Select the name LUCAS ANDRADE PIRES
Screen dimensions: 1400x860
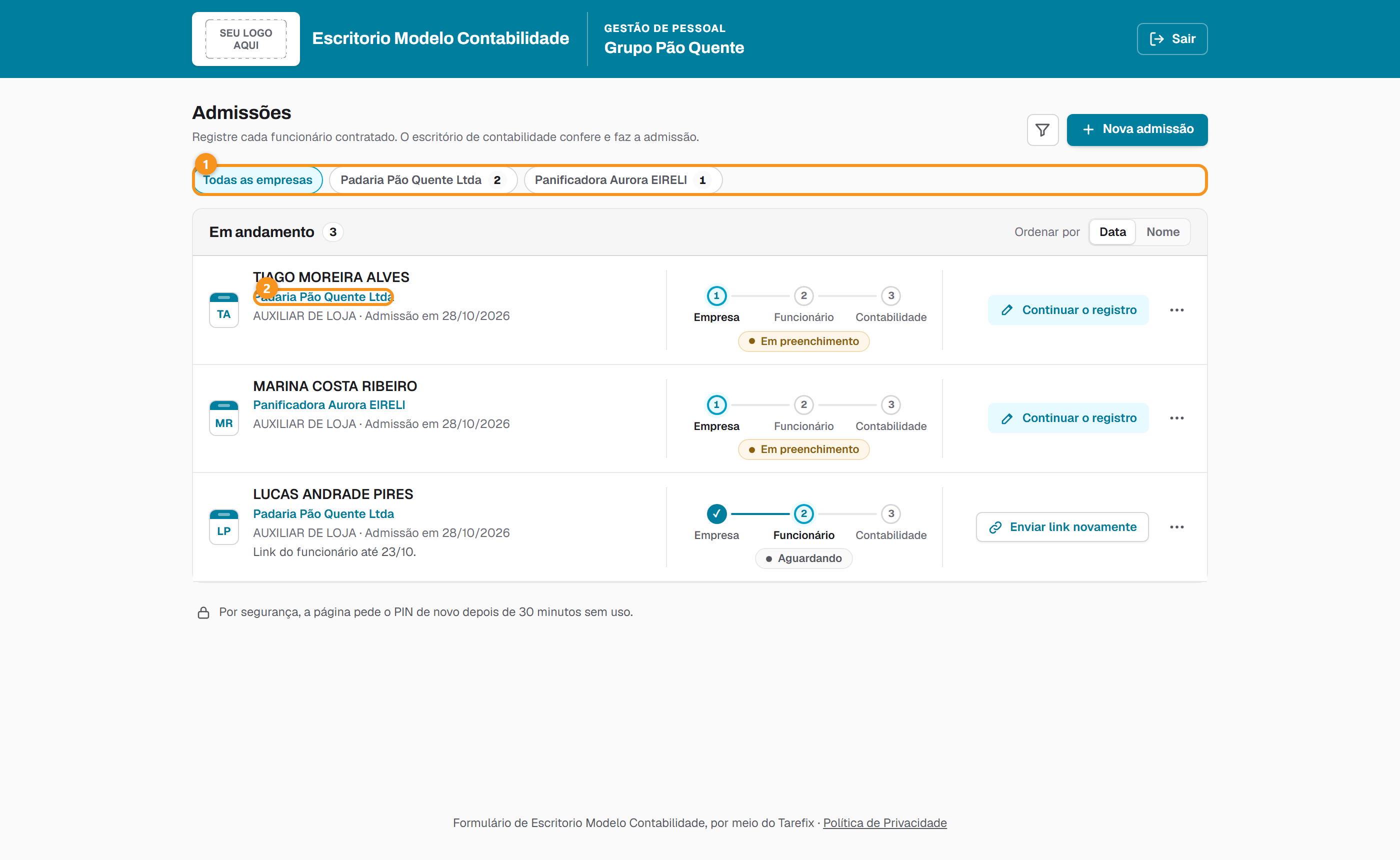click(333, 494)
